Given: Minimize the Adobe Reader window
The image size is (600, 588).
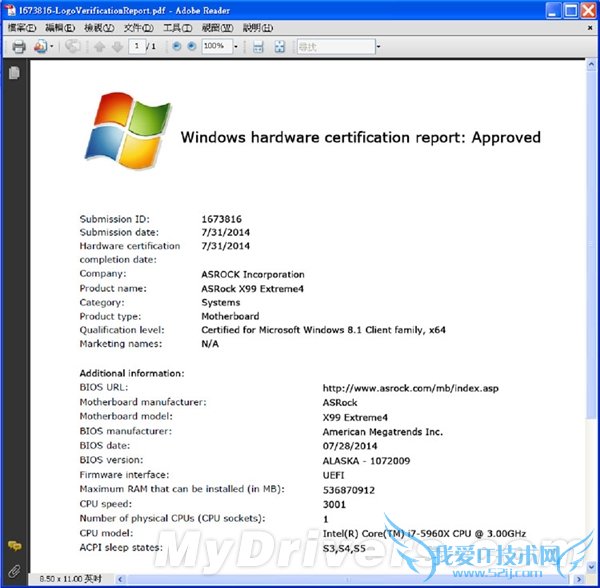Looking at the screenshot, I should pos(553,10).
